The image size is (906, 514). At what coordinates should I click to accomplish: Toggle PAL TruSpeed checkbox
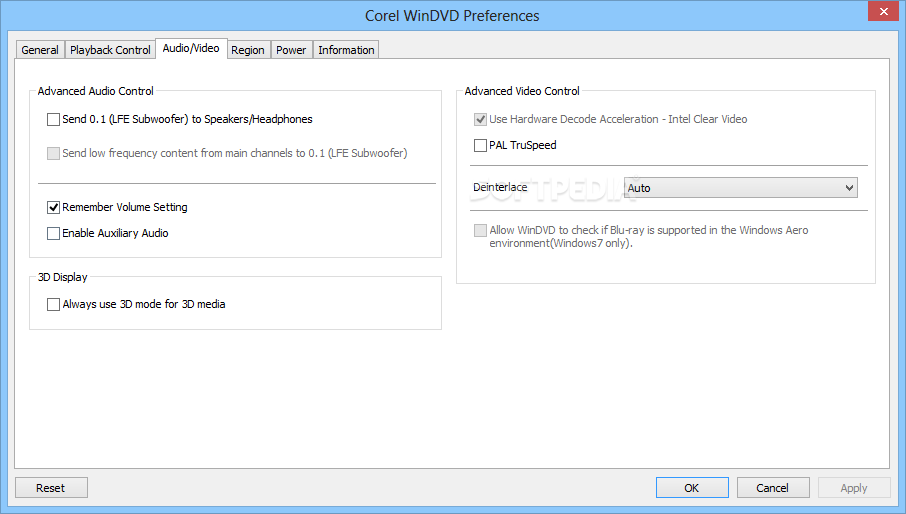tap(481, 146)
